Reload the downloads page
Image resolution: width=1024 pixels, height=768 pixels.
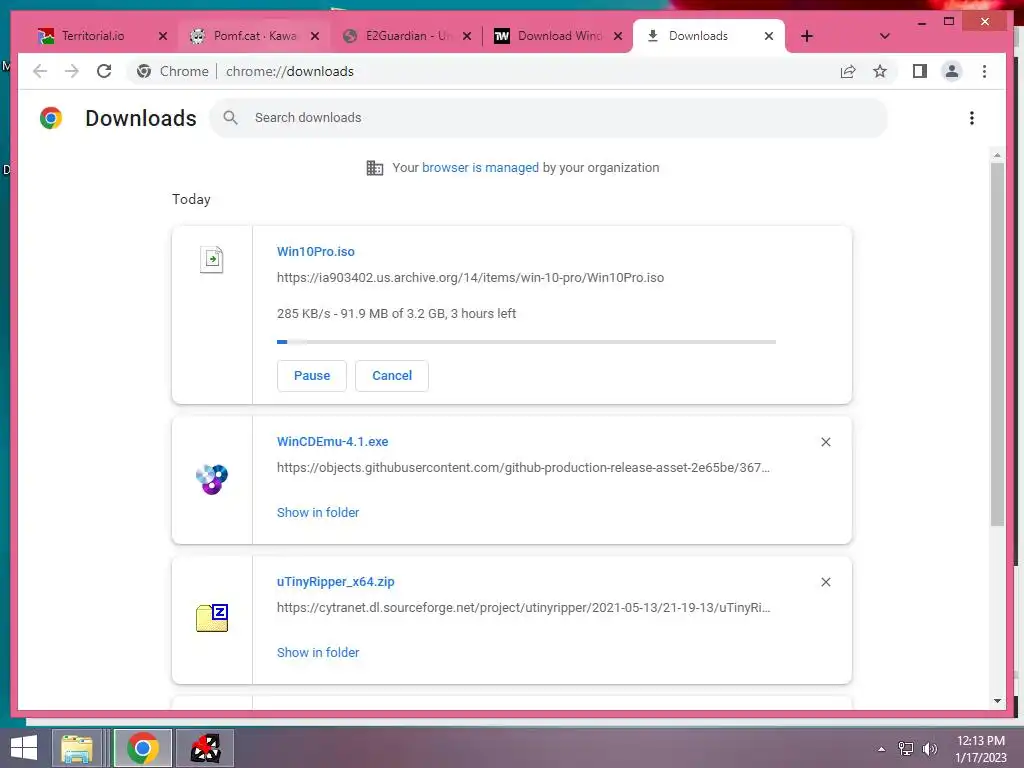point(104,71)
